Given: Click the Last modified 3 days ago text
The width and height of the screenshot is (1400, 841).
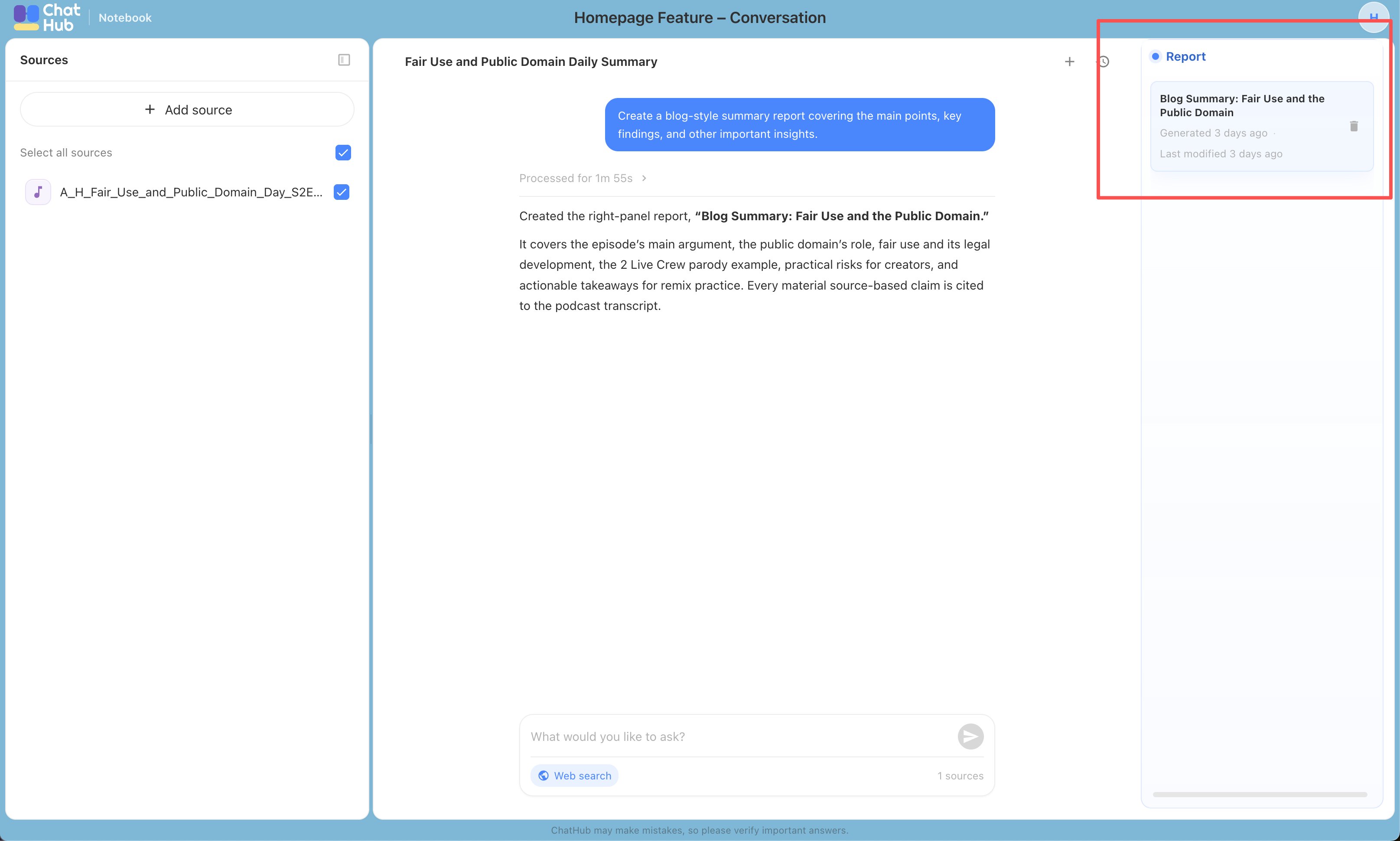Looking at the screenshot, I should [1221, 153].
